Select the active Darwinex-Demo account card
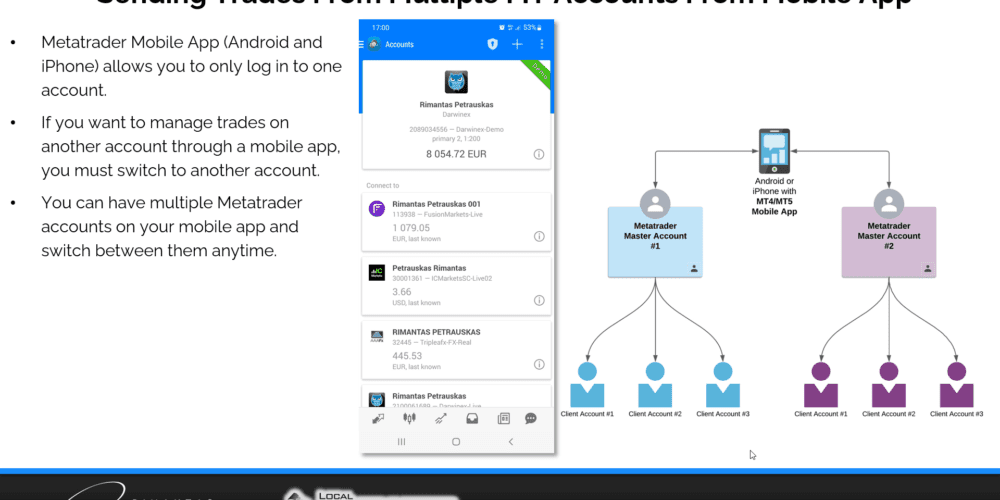 point(456,115)
